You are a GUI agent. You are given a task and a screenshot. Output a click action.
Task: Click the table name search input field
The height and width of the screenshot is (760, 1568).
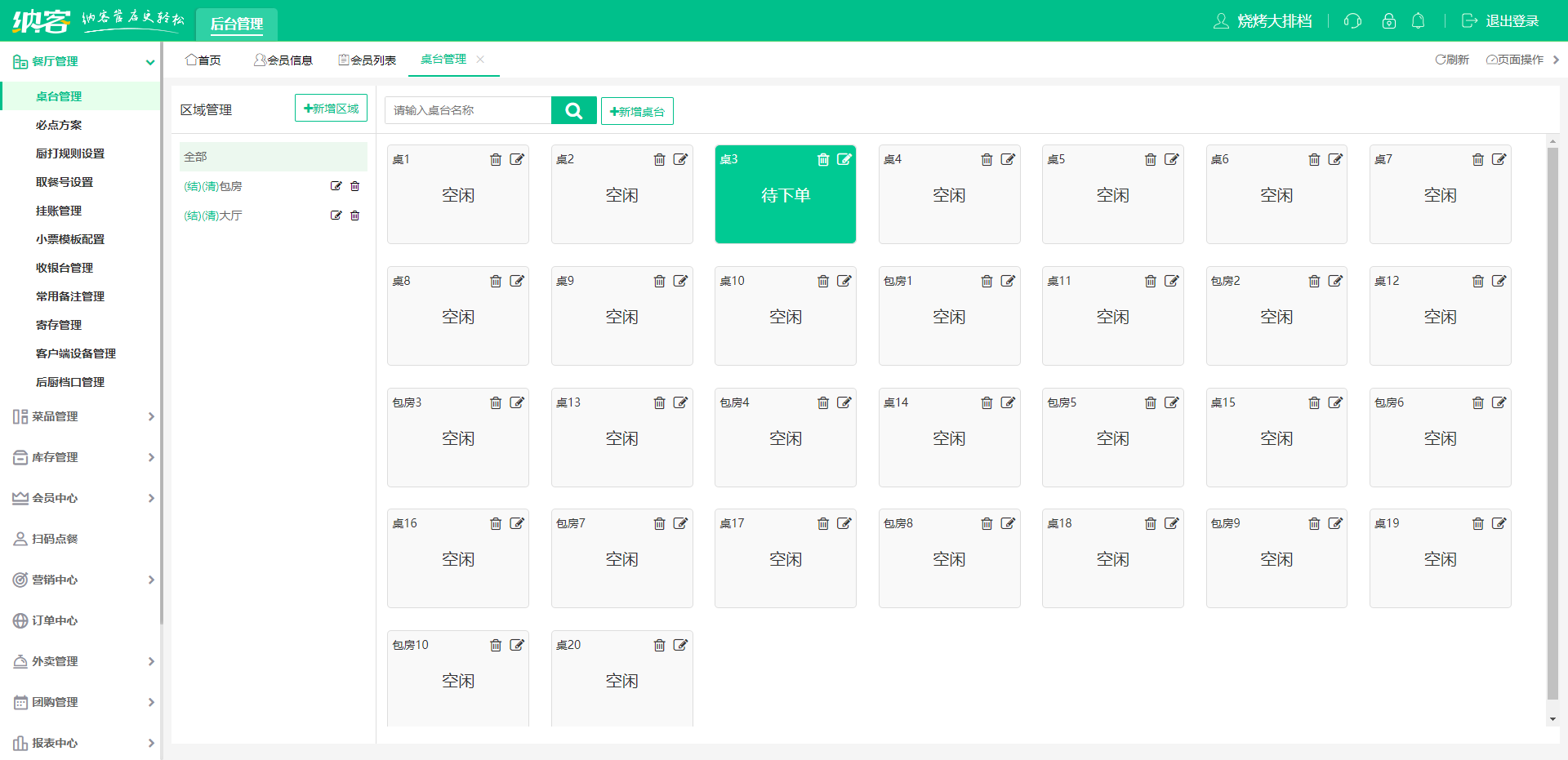click(x=468, y=110)
